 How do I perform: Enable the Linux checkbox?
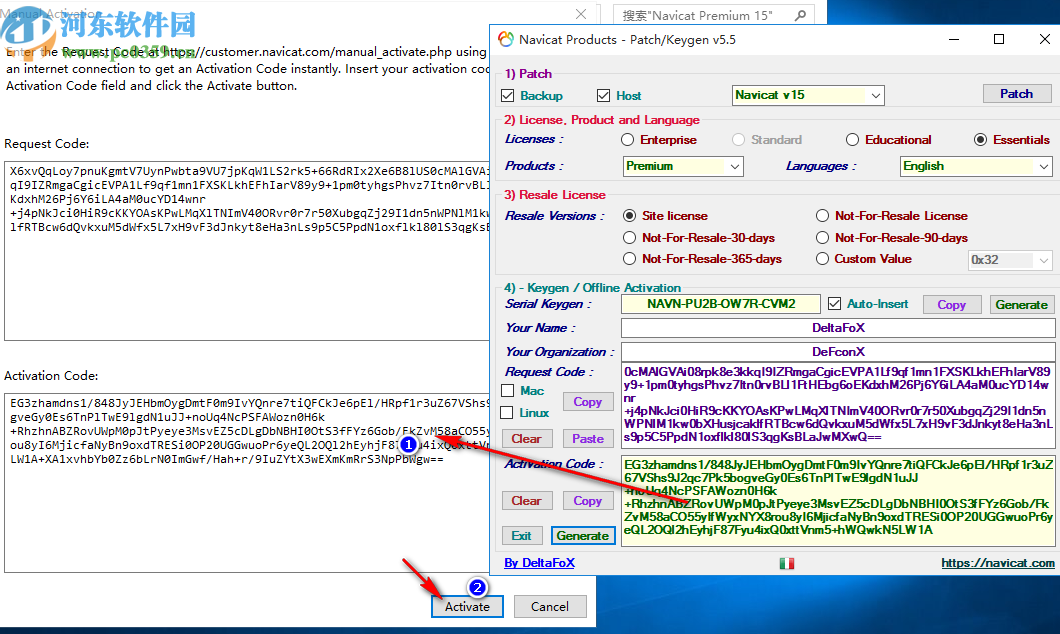coord(506,412)
